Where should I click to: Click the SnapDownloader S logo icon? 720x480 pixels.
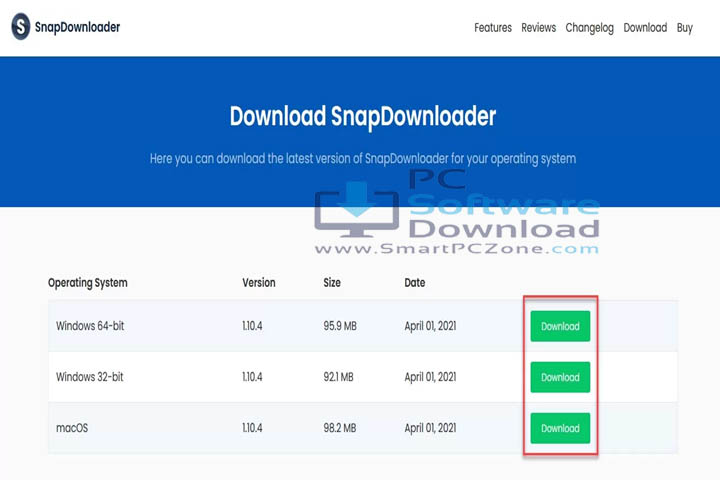coord(21,27)
